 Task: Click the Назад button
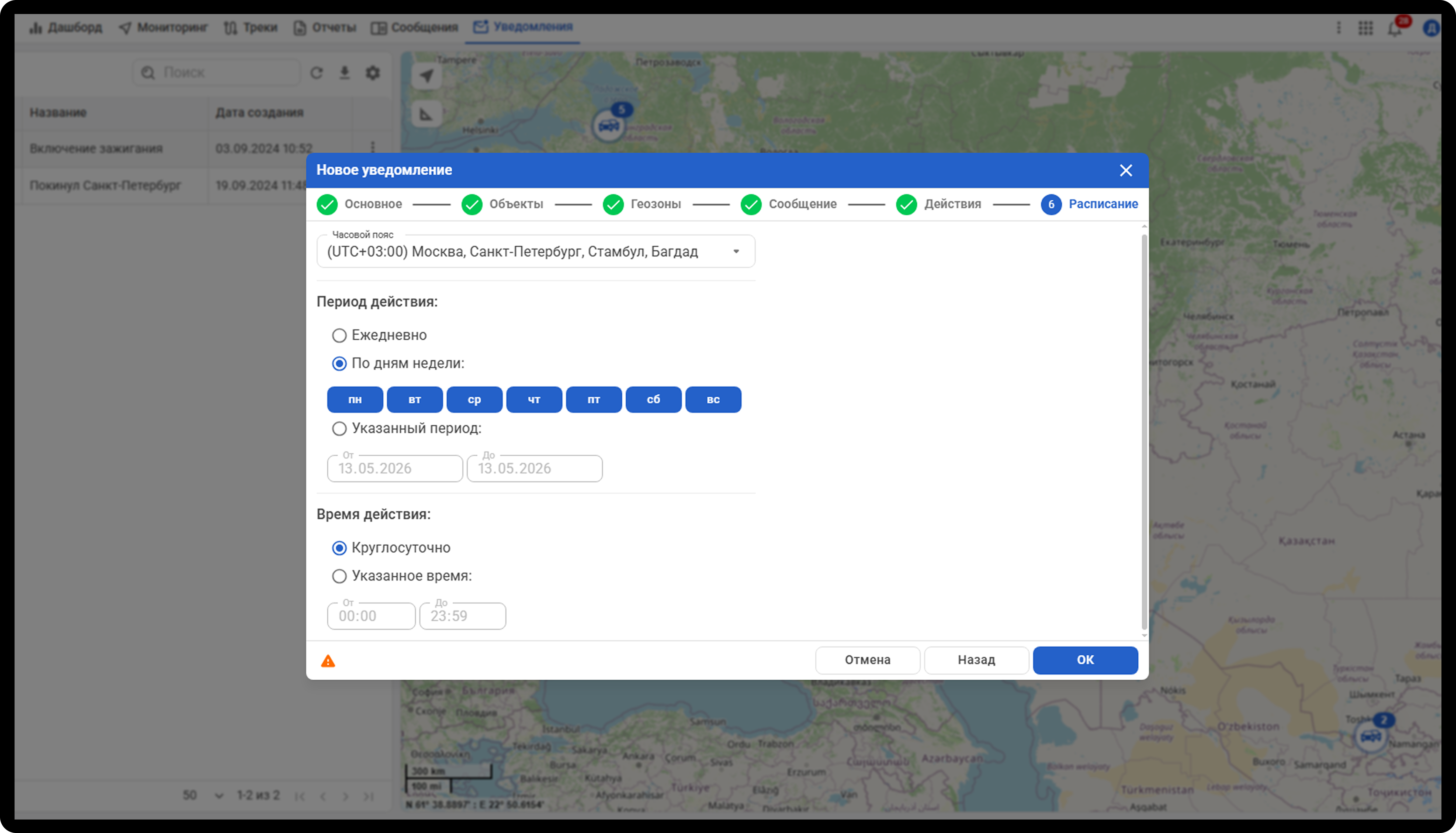click(976, 660)
